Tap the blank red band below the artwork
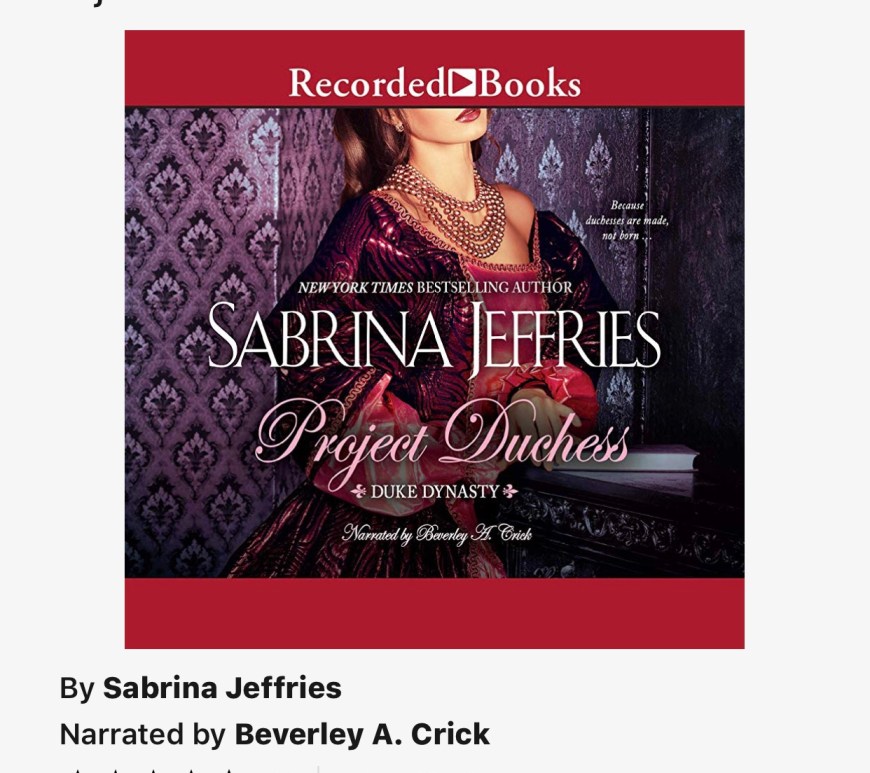 (434, 613)
